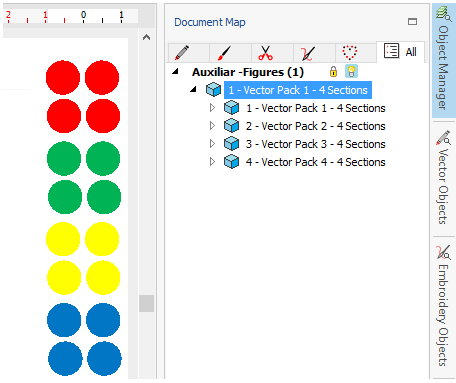Select 3 - Vector Pack 3 - 4 Sections
Screen dimensions: 456x383
pyautogui.click(x=316, y=144)
